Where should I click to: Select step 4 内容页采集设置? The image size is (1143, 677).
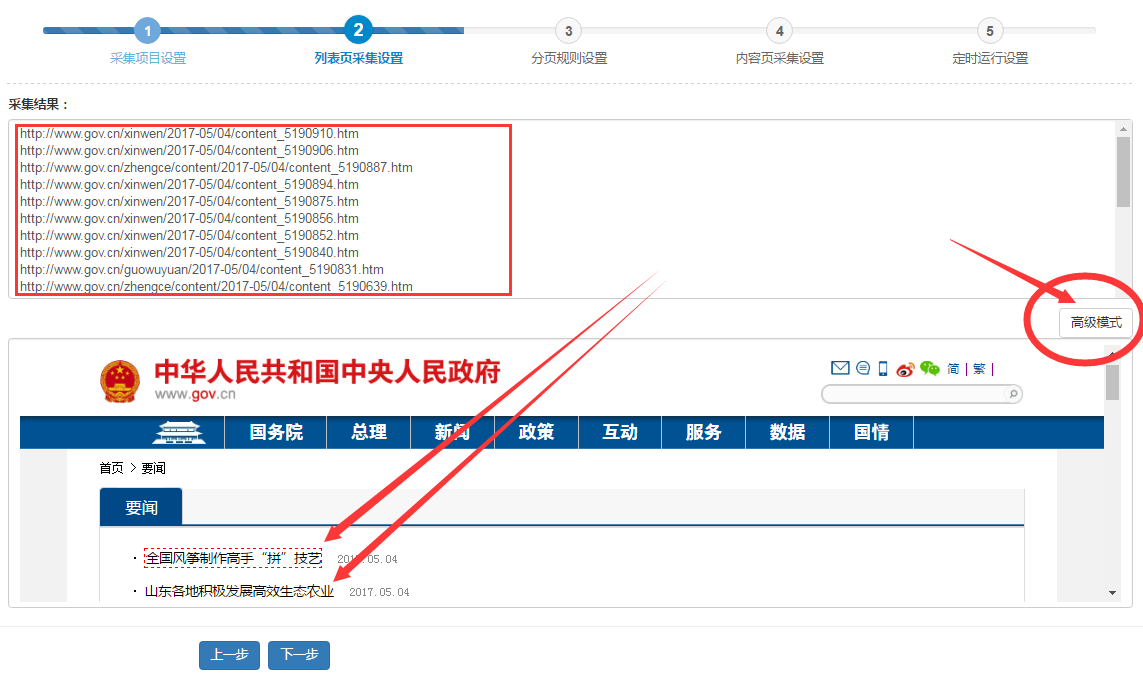(x=779, y=31)
